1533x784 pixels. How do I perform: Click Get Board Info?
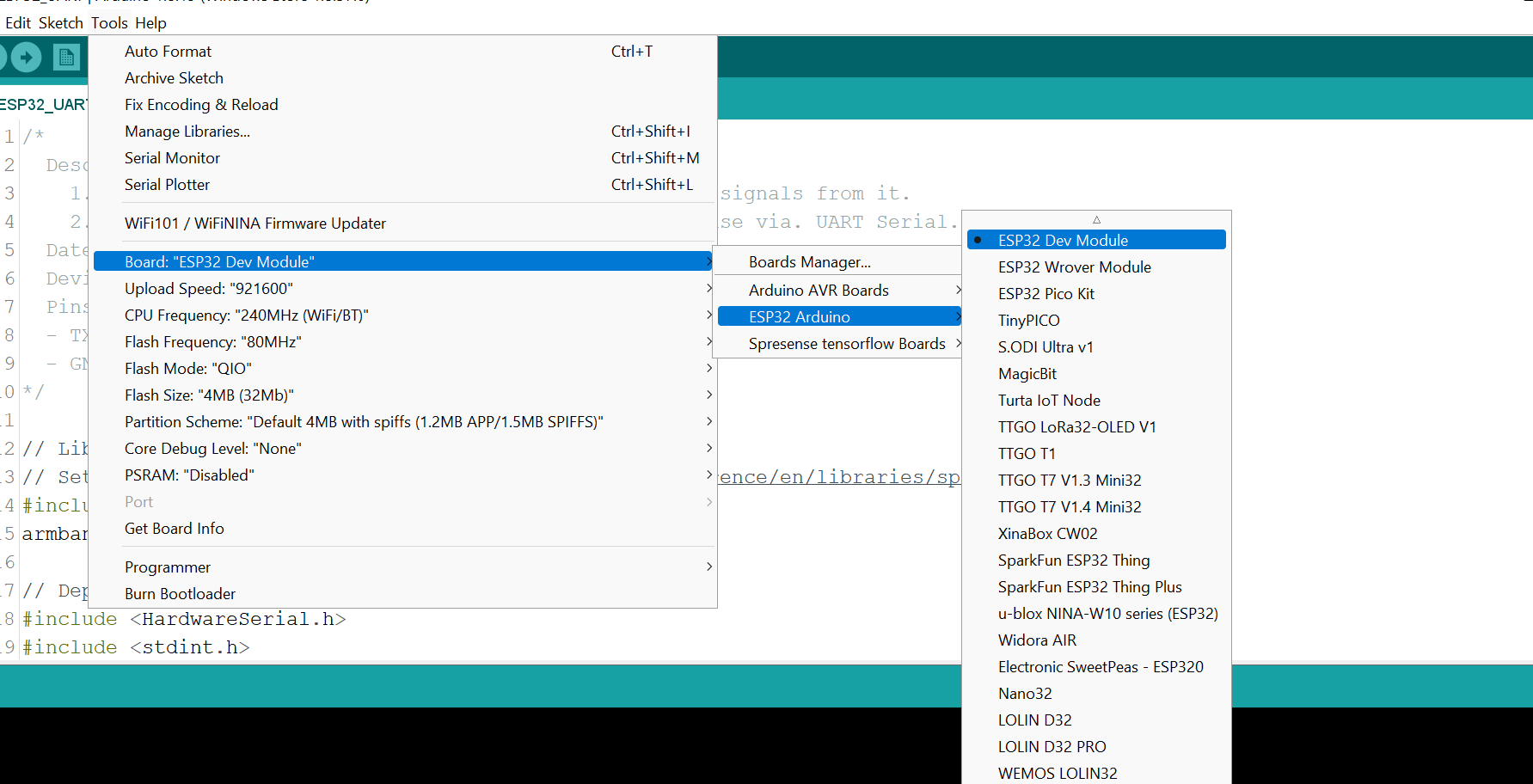coord(174,528)
